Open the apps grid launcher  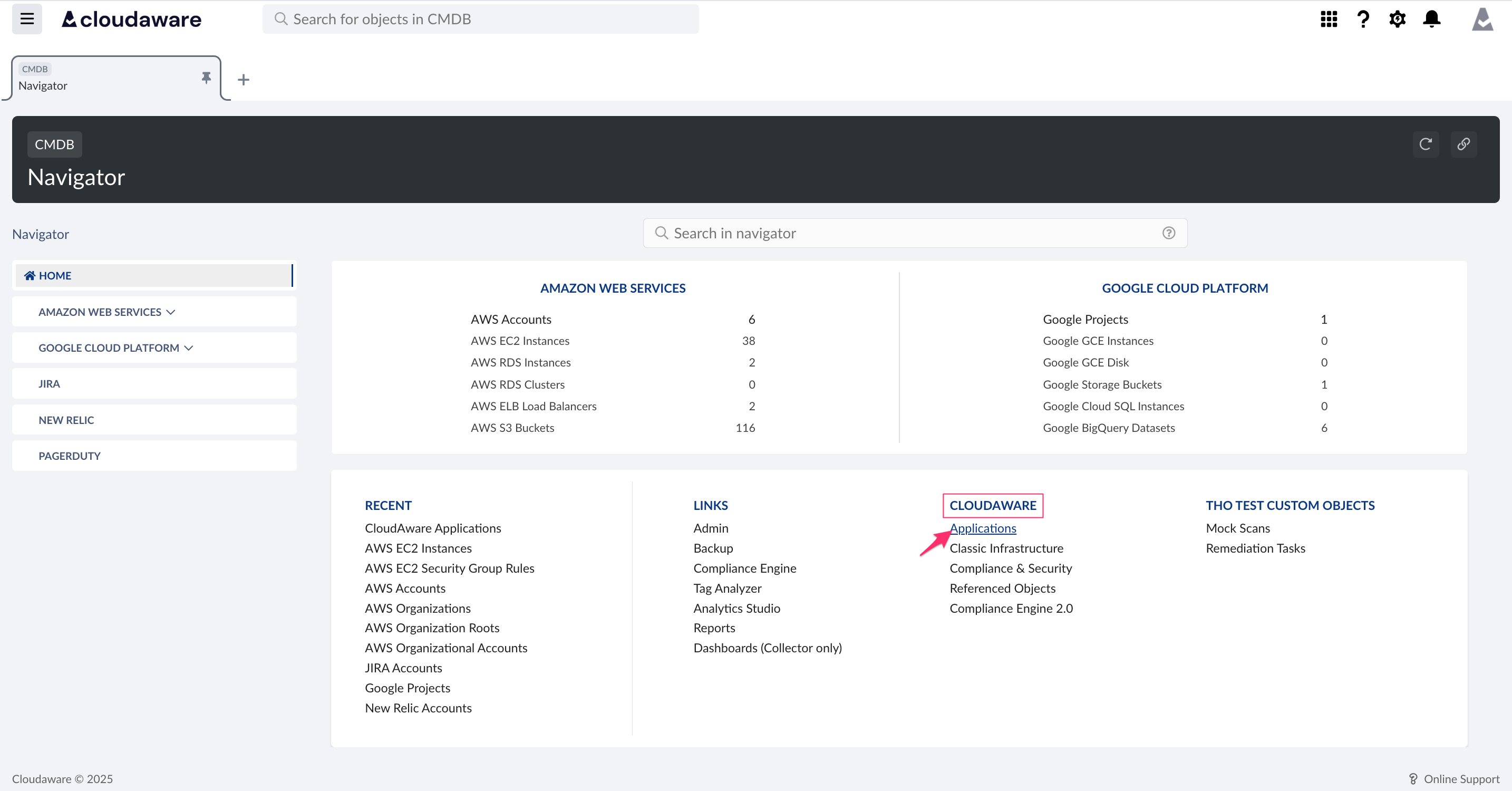[1329, 19]
